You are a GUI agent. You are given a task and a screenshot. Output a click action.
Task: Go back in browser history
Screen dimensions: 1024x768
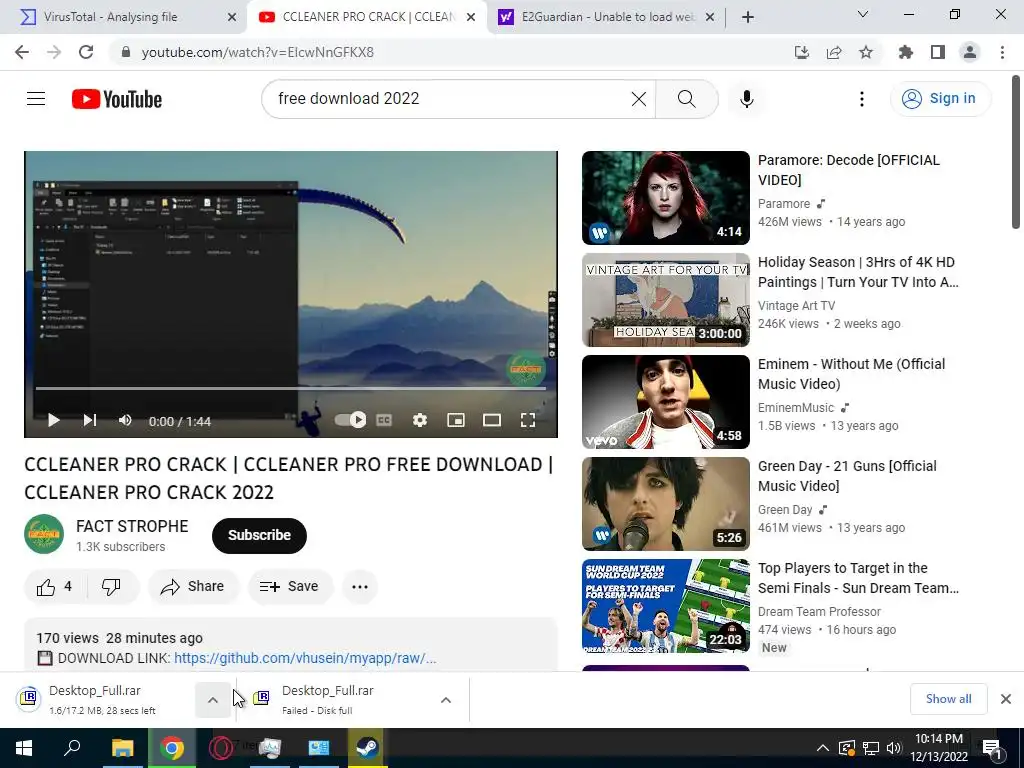coord(22,52)
